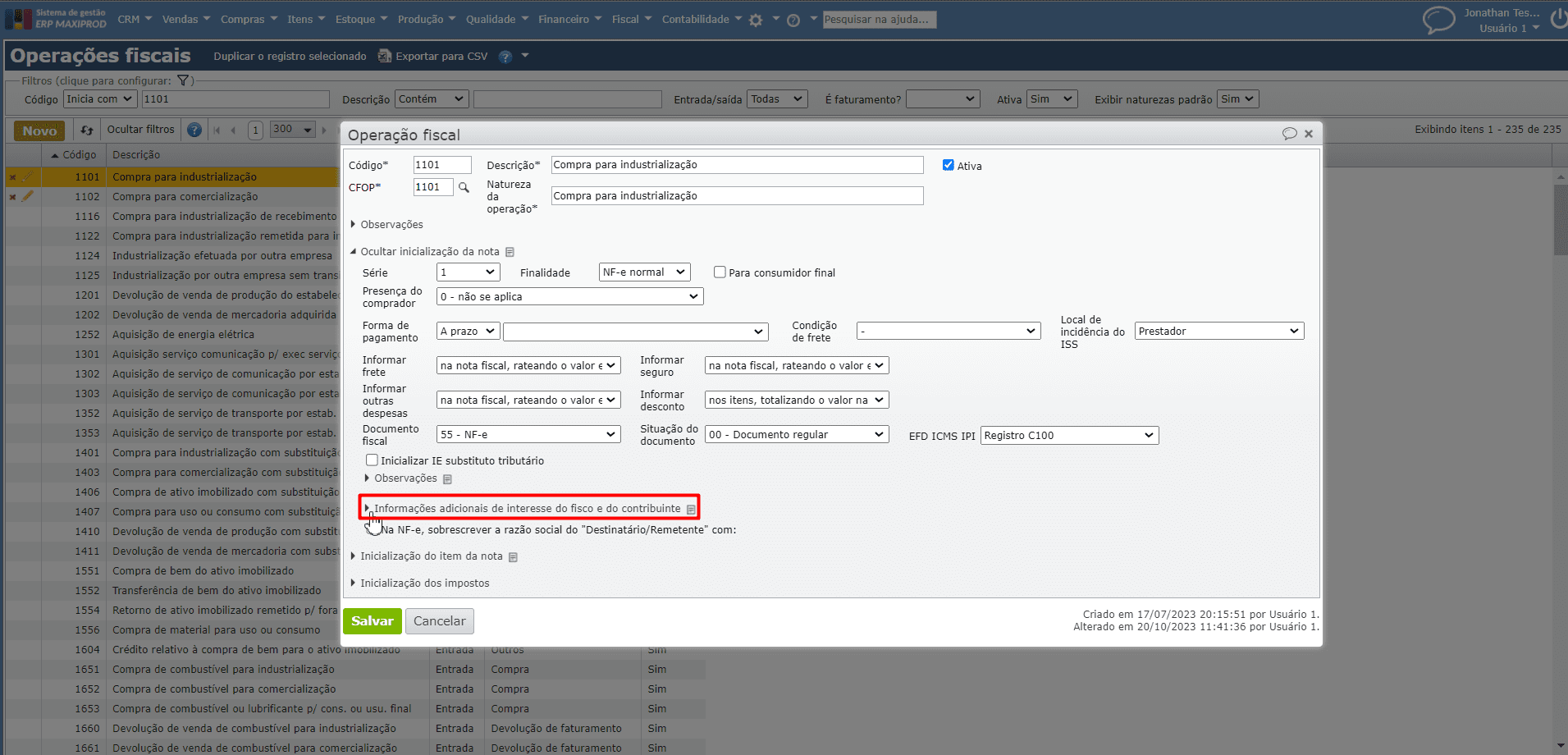Viewport: 1568px width, 755px height.
Task: Open the Documento fiscal dropdown
Action: 528,434
